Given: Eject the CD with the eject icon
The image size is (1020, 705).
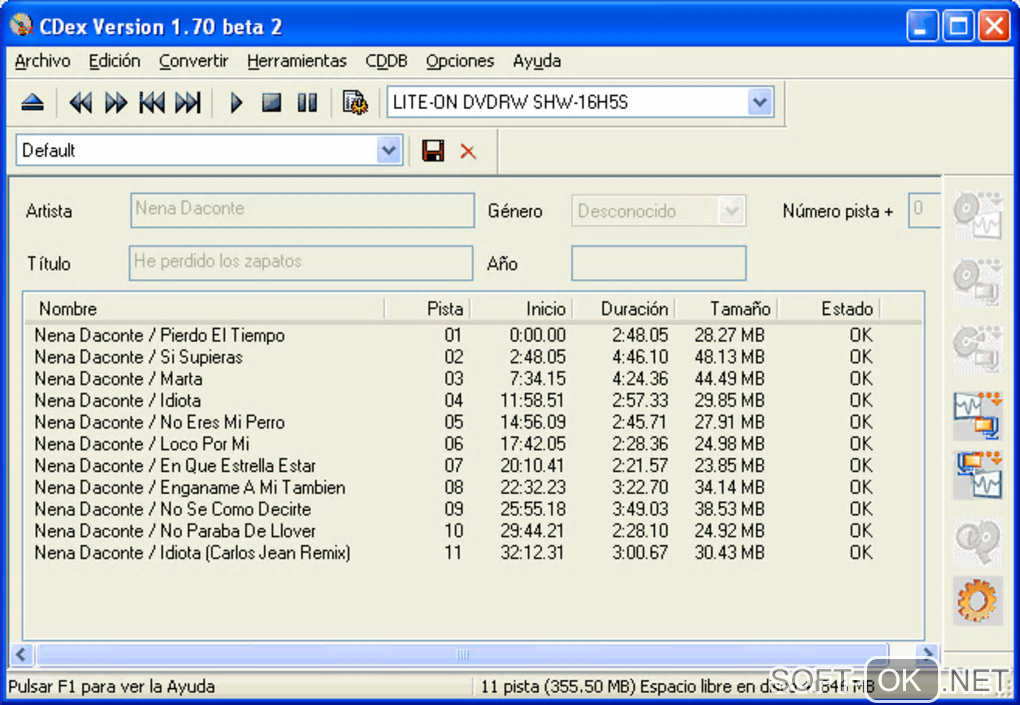Looking at the screenshot, I should [x=33, y=102].
